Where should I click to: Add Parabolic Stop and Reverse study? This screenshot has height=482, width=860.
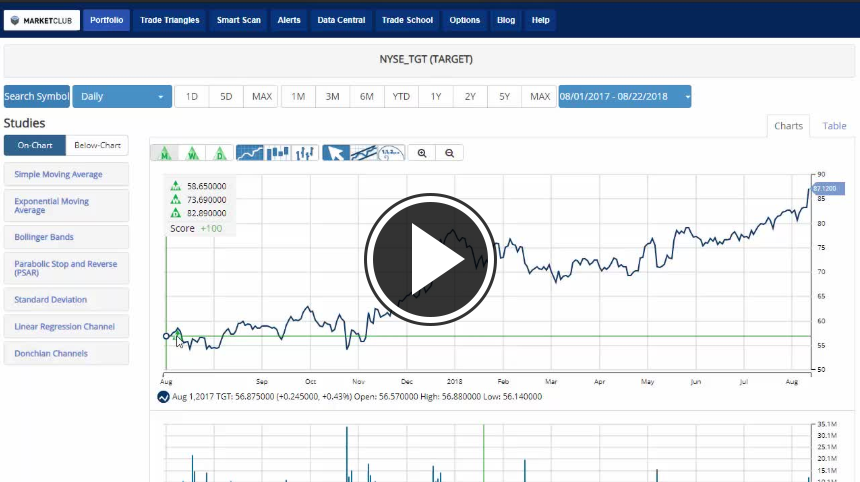click(66, 268)
